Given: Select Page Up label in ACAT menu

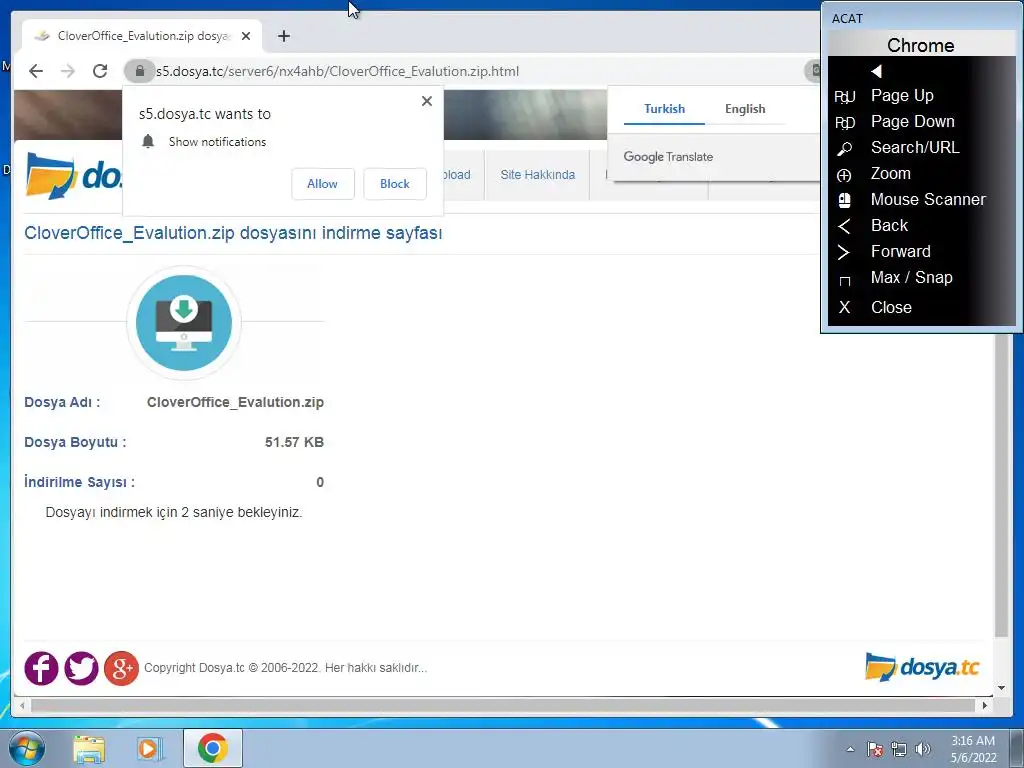Looking at the screenshot, I should click(902, 95).
